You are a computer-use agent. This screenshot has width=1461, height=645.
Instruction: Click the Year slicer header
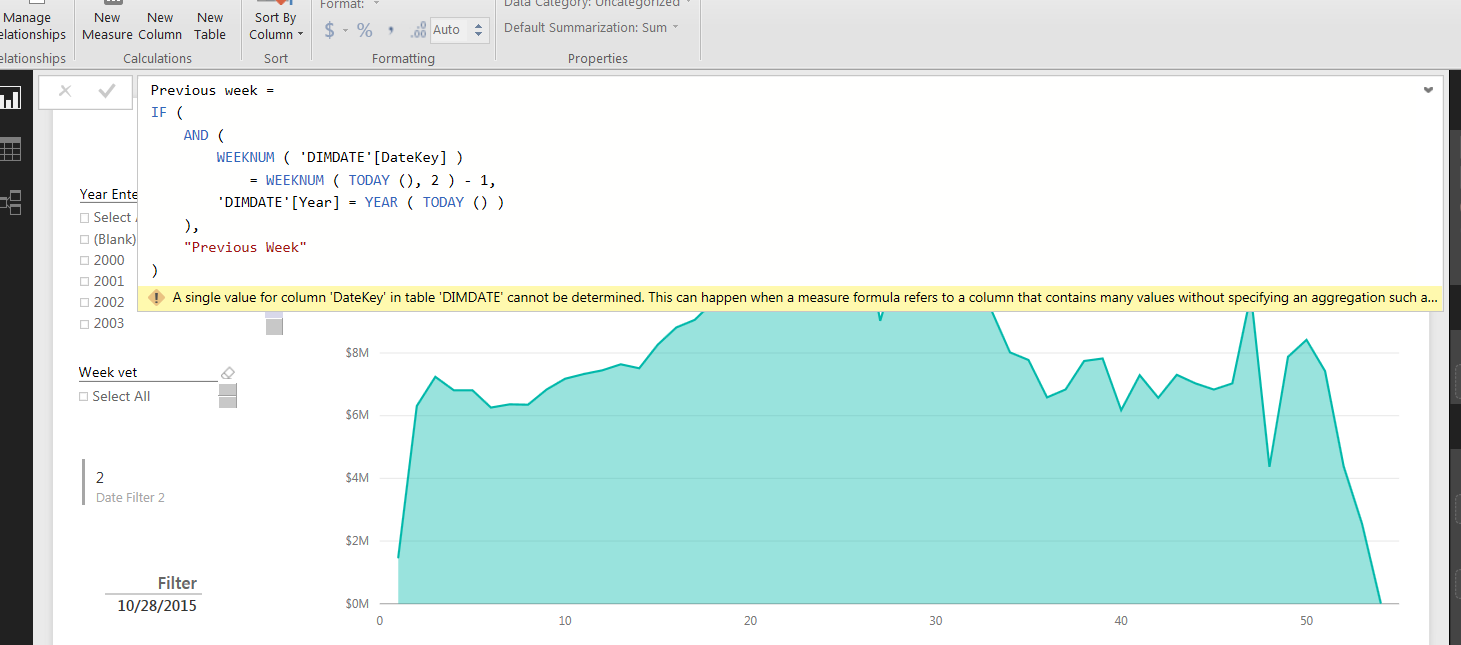tap(108, 194)
